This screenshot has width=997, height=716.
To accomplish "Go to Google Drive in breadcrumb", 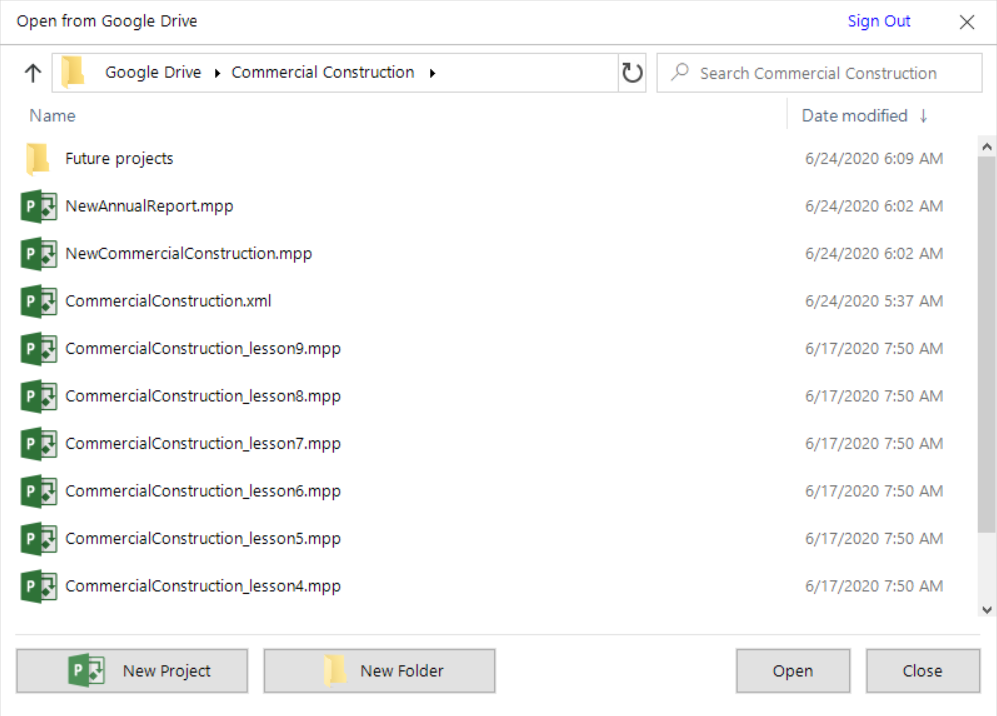I will pos(153,72).
